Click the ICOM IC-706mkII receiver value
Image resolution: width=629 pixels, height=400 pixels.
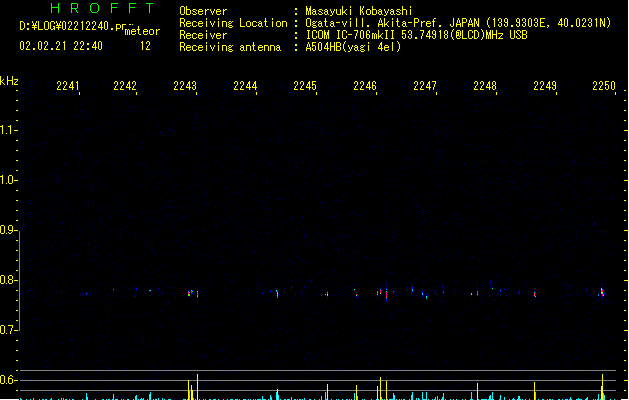tap(351, 35)
